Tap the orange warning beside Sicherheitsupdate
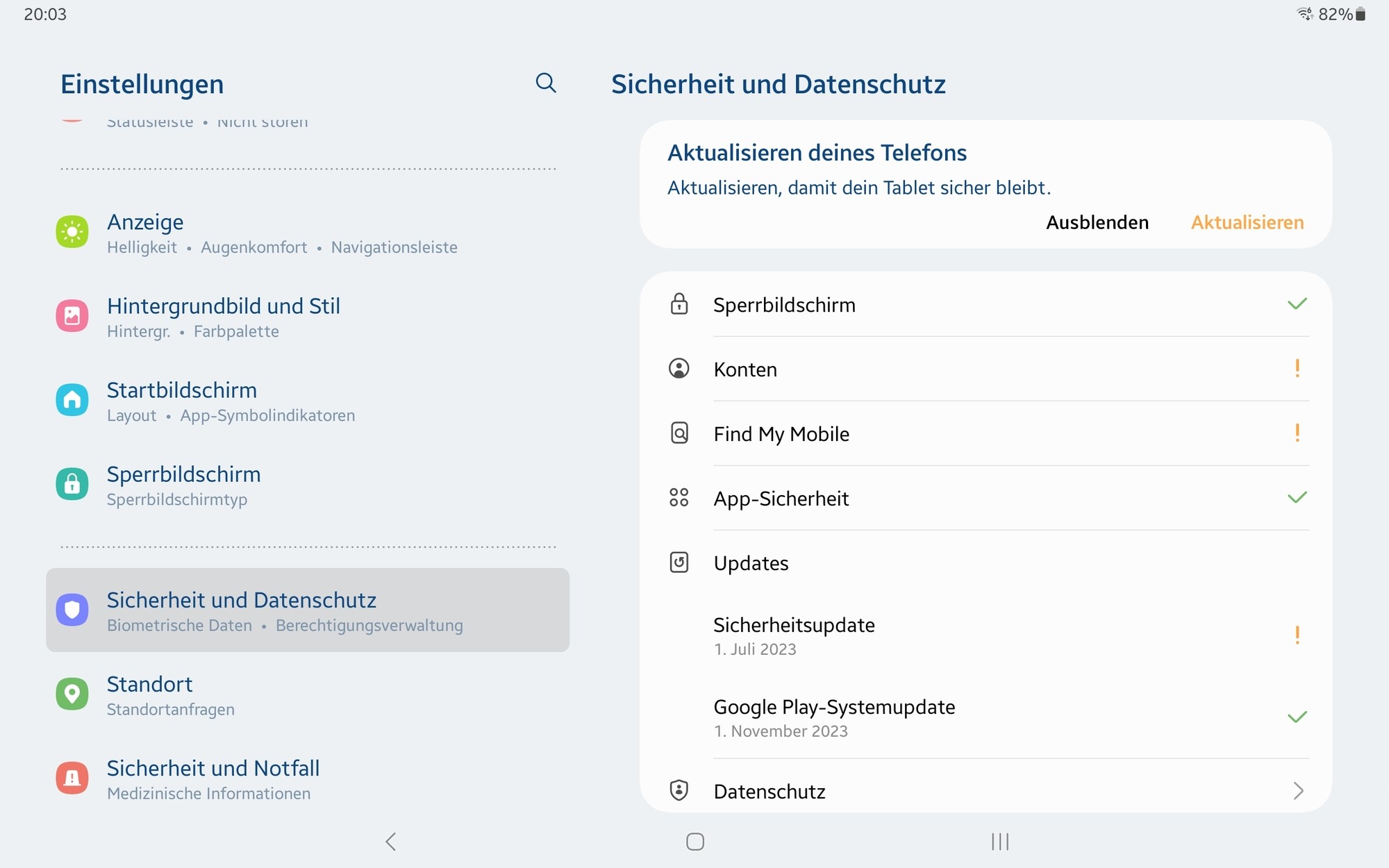 pos(1297,635)
